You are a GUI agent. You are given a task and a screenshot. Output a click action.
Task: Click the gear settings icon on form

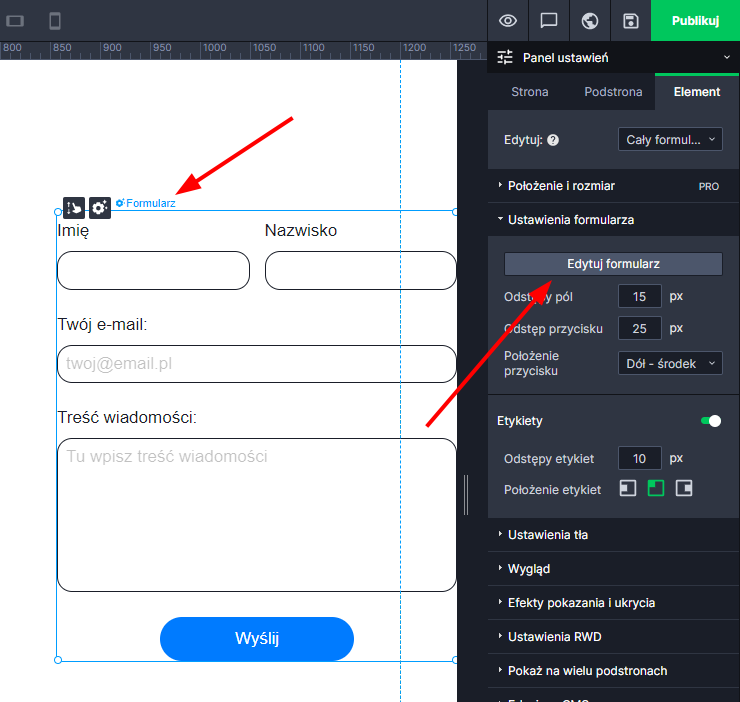coord(100,207)
